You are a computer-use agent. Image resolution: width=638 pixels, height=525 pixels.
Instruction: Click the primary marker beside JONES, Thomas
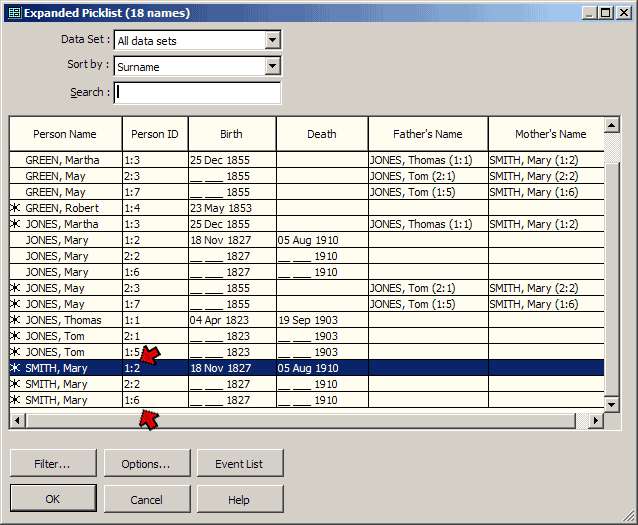15,319
